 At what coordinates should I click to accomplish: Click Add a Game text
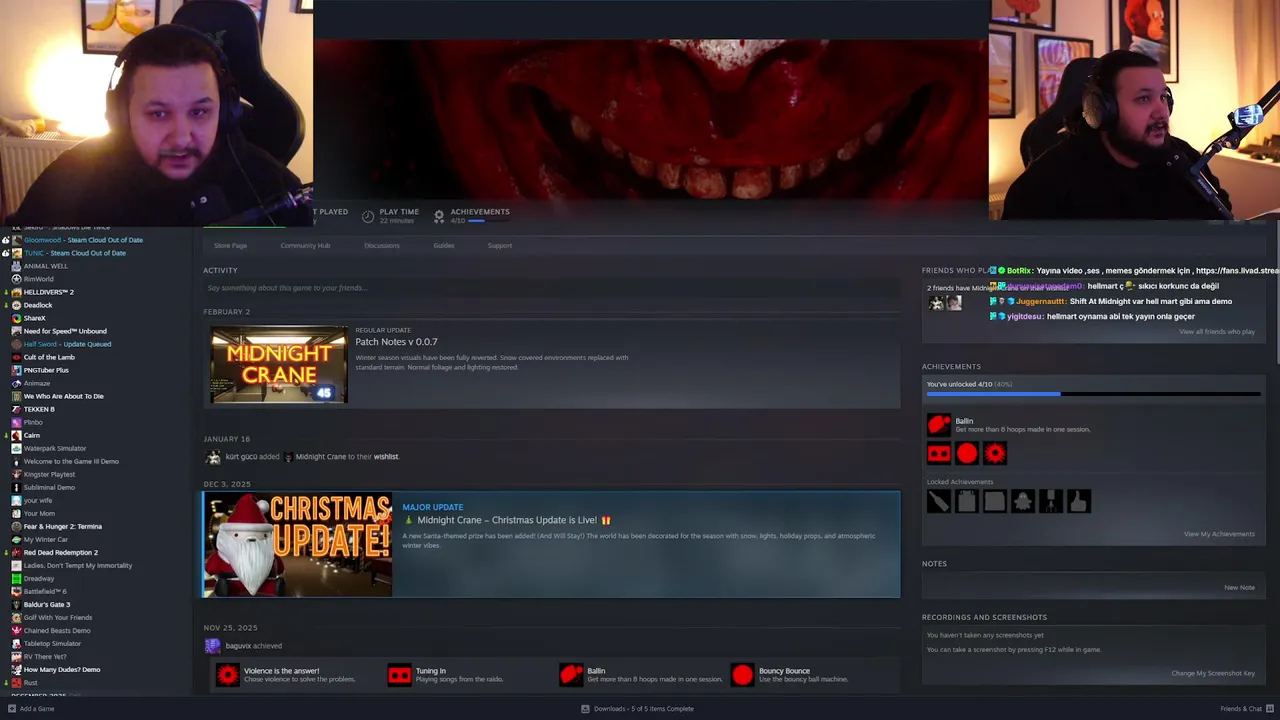pos(37,709)
